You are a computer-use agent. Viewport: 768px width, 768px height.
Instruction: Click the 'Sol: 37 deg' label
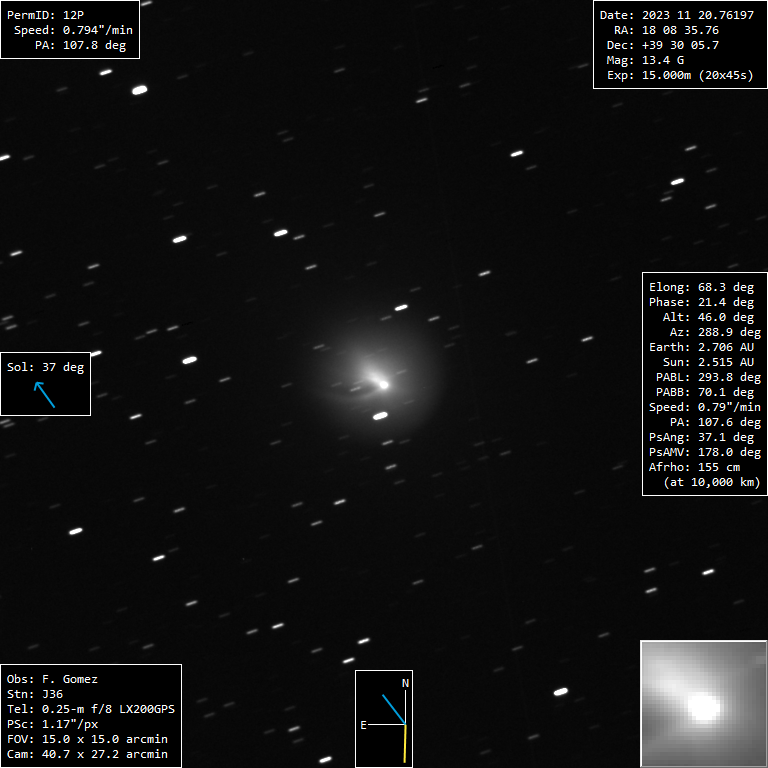pyautogui.click(x=46, y=367)
